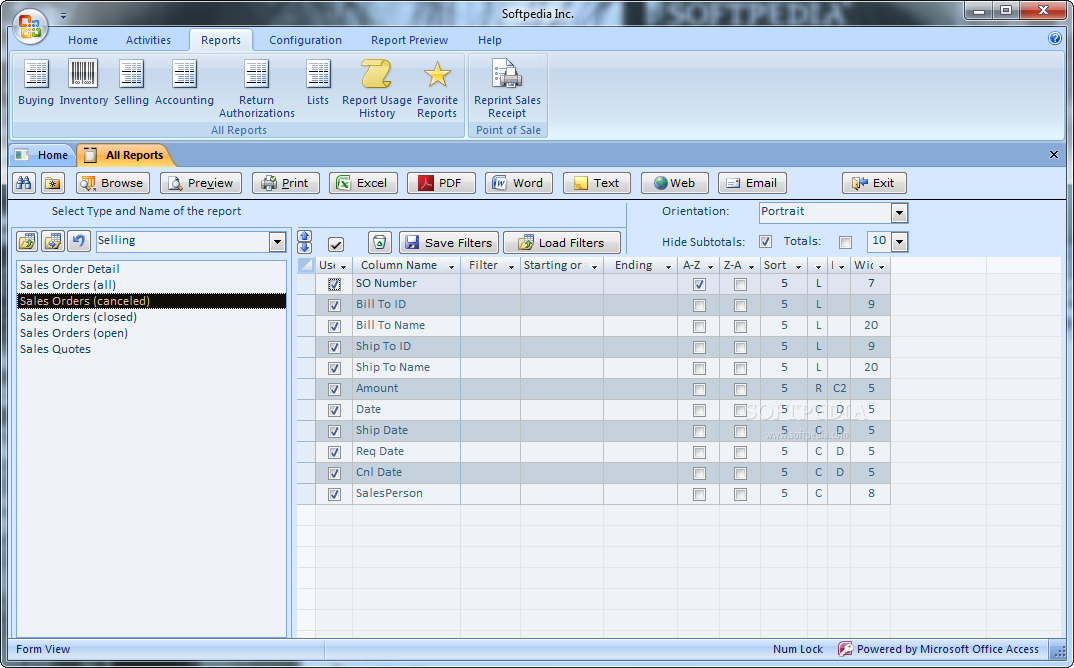Open A-Z column header dropdown arrow

[x=711, y=267]
